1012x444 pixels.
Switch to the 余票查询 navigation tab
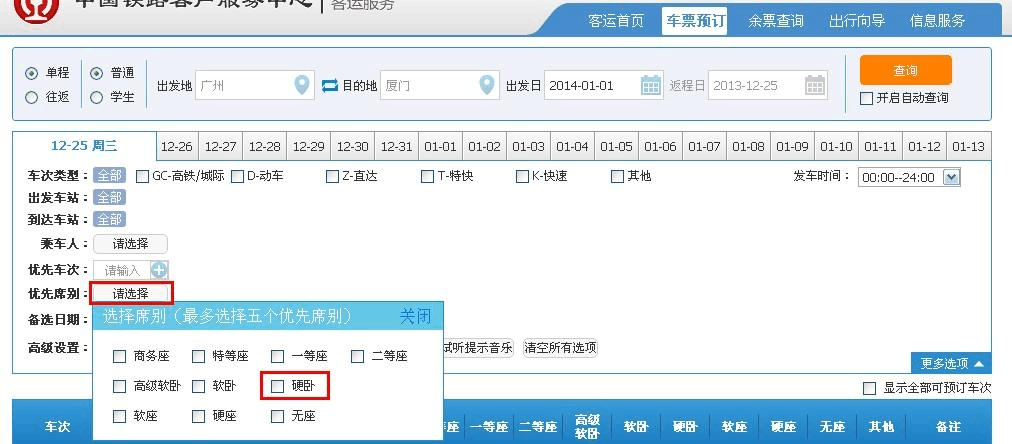(776, 21)
